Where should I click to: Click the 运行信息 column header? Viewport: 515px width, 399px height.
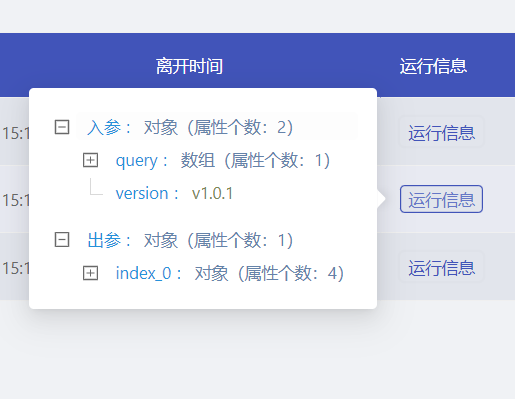(x=433, y=66)
